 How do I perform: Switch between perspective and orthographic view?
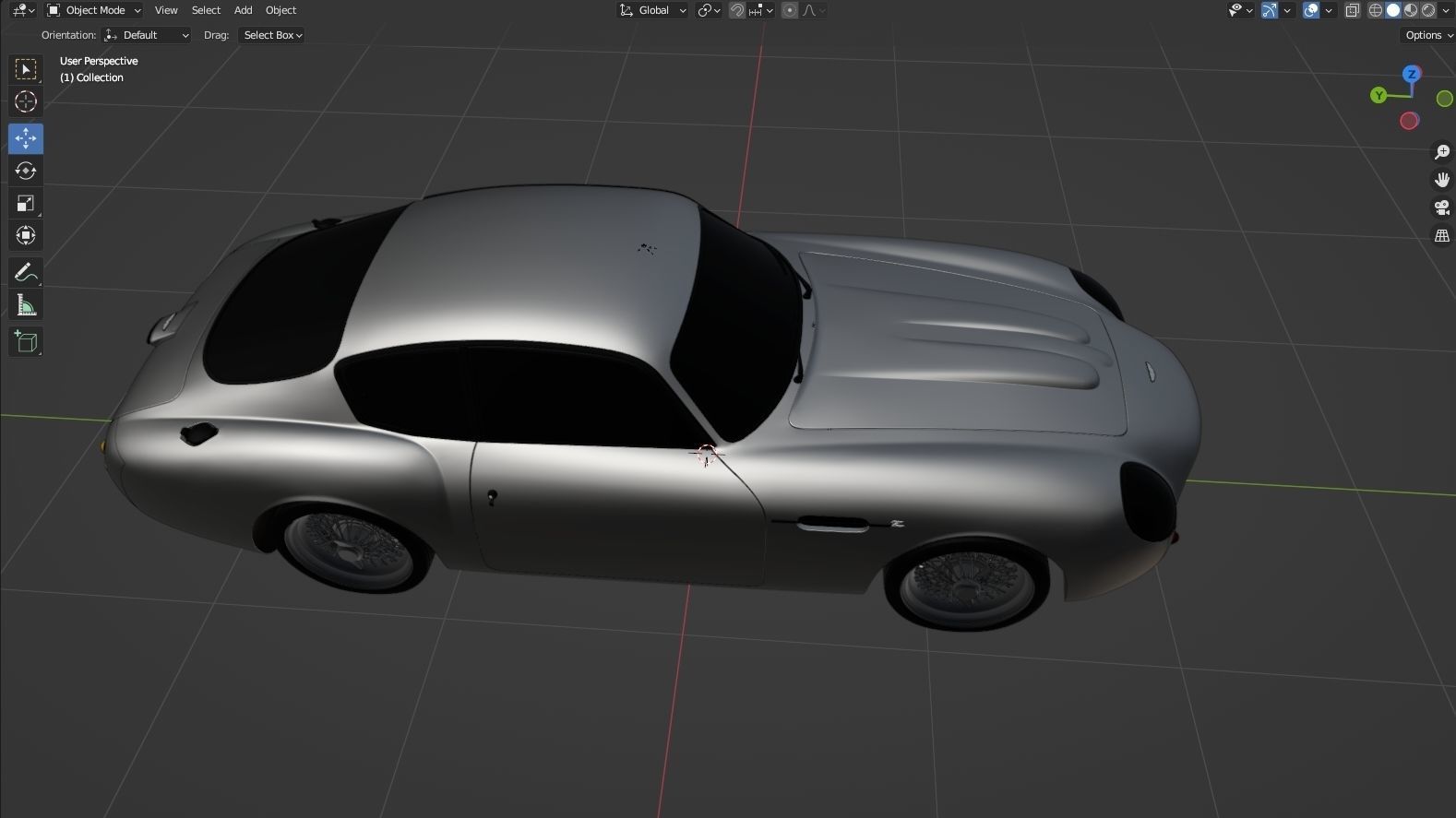pyautogui.click(x=1441, y=236)
